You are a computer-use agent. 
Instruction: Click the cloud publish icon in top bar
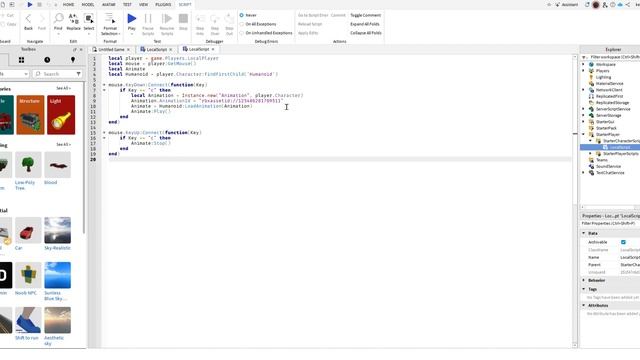click(x=620, y=4)
